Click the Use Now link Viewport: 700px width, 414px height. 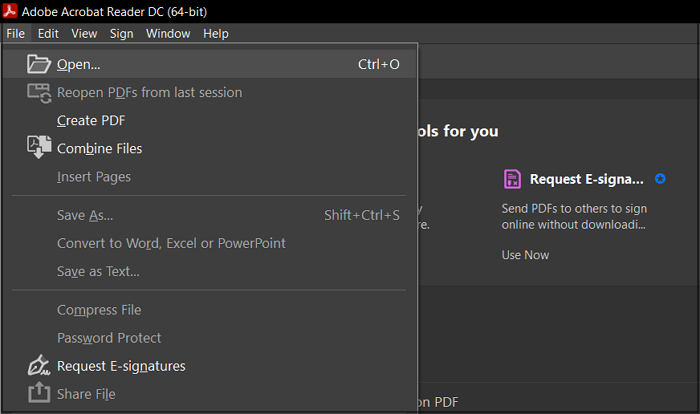click(x=525, y=255)
